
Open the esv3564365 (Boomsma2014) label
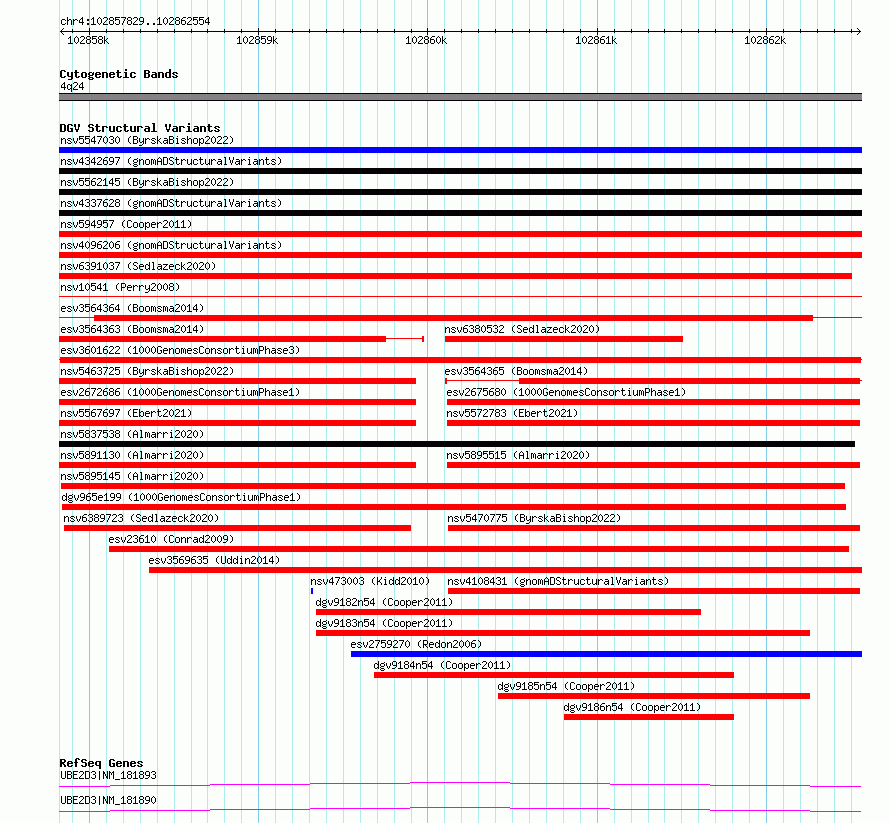(516, 371)
